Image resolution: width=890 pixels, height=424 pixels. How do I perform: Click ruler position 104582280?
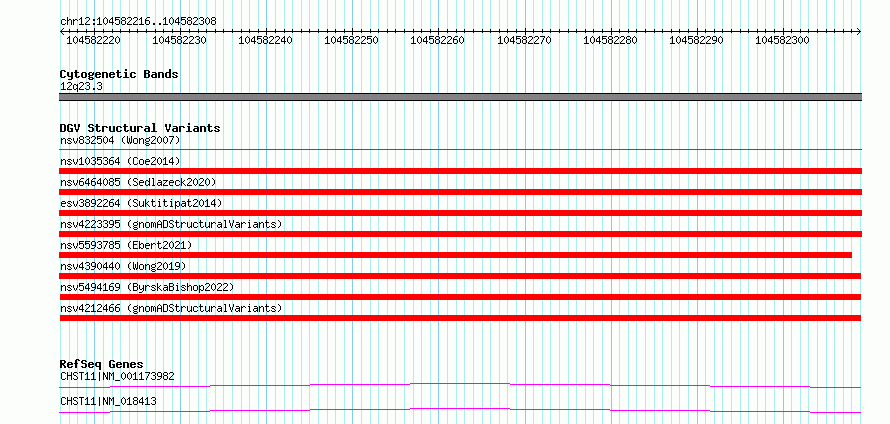coord(611,40)
